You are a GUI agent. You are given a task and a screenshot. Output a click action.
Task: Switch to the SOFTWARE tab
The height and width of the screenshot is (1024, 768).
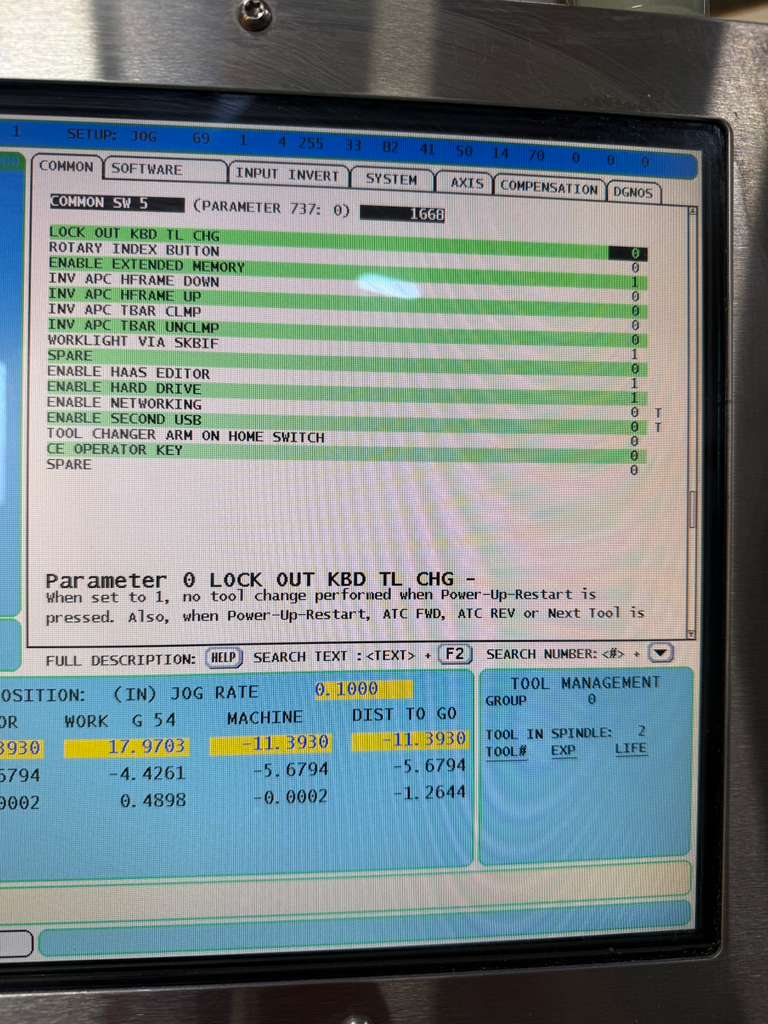(x=147, y=170)
